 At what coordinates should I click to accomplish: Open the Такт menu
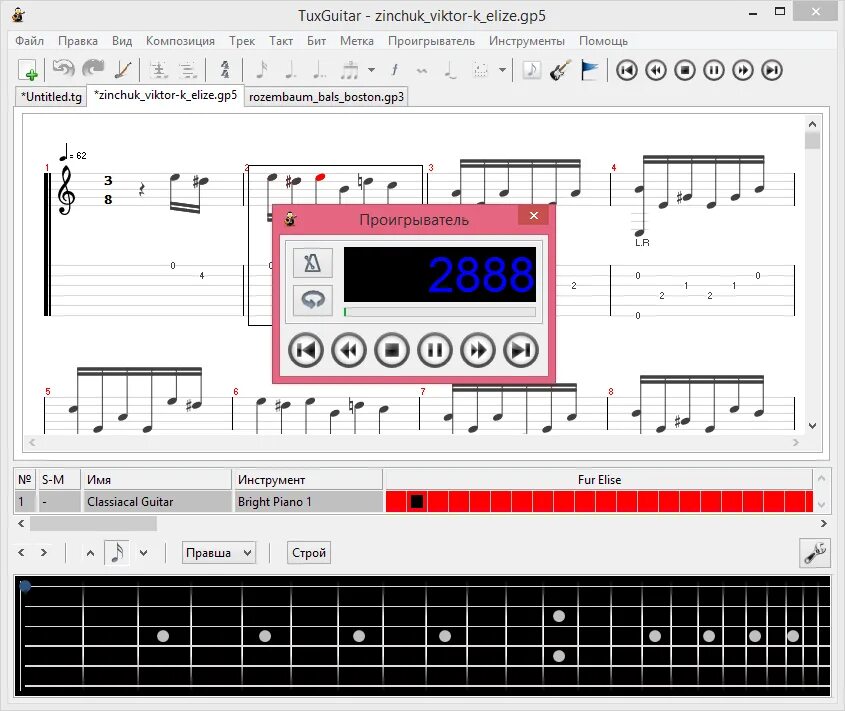281,41
